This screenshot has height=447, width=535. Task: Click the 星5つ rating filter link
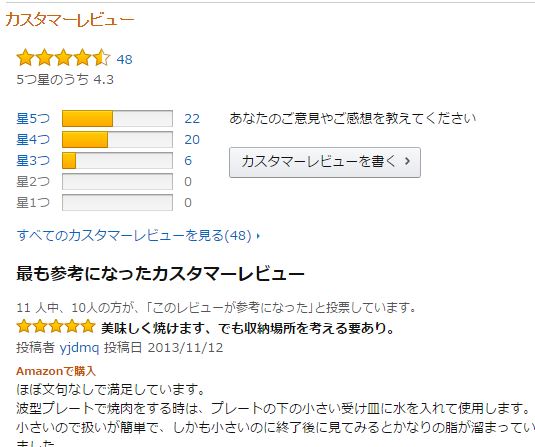tap(33, 119)
